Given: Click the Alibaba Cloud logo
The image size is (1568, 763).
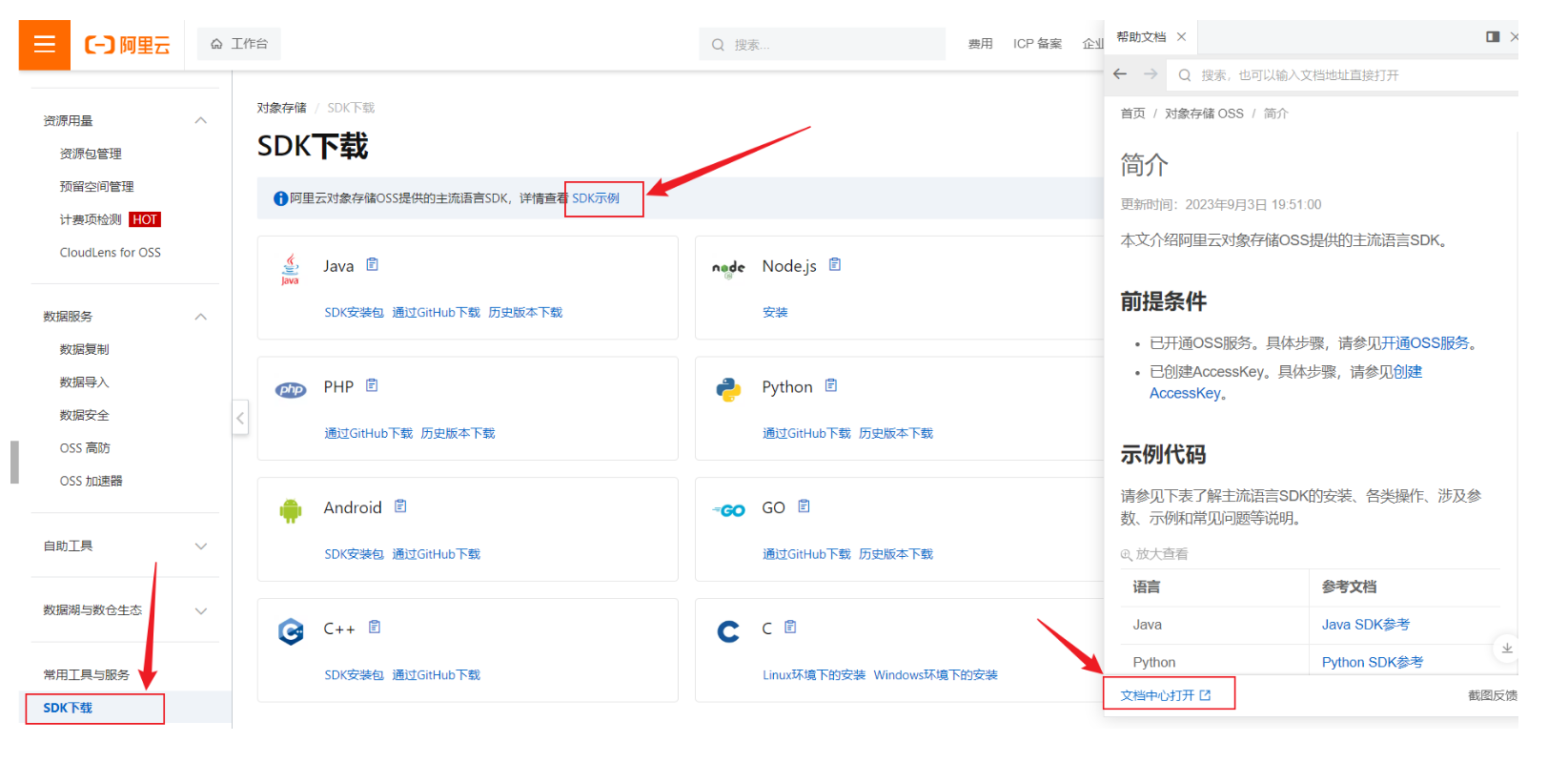Looking at the screenshot, I should (128, 45).
